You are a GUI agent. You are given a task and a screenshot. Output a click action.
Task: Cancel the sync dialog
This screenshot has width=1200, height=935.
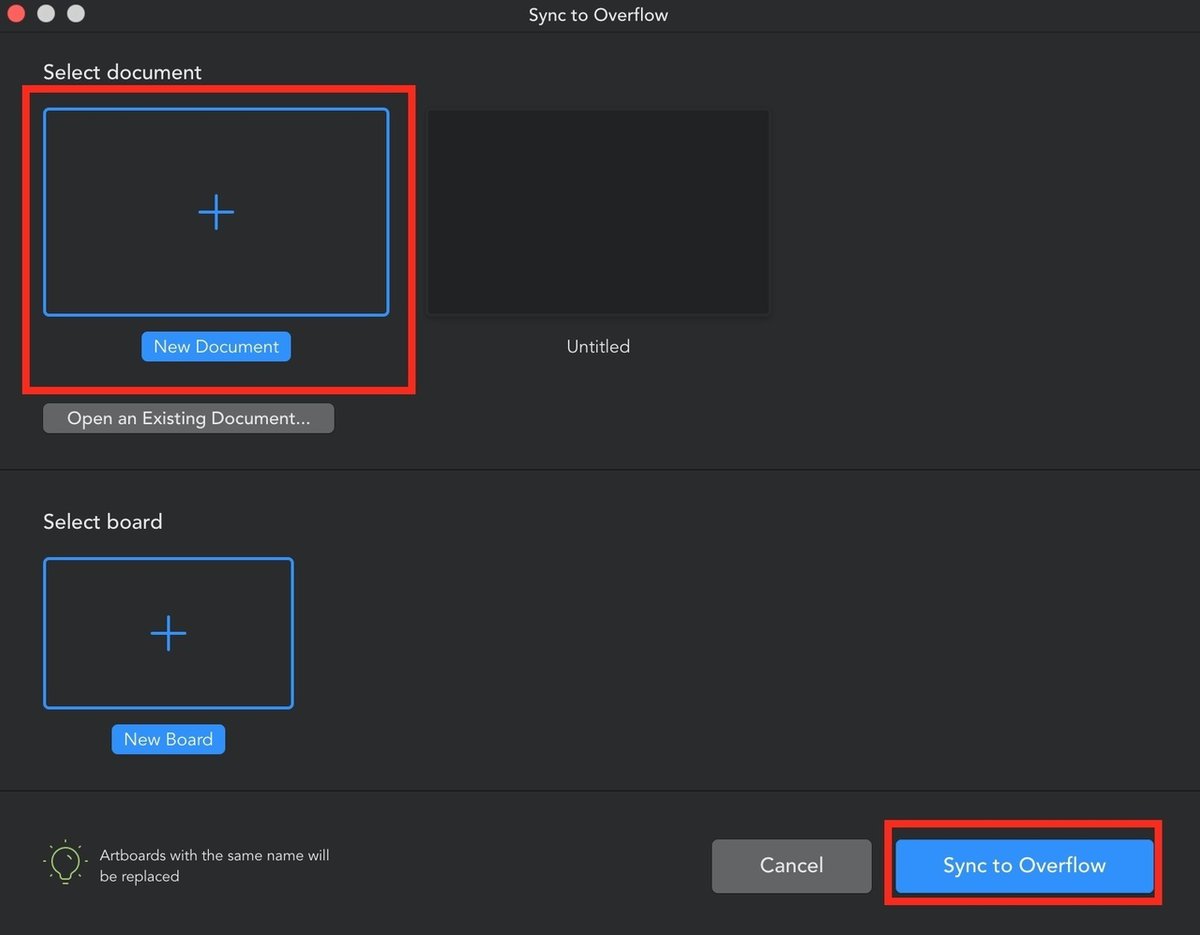click(791, 865)
